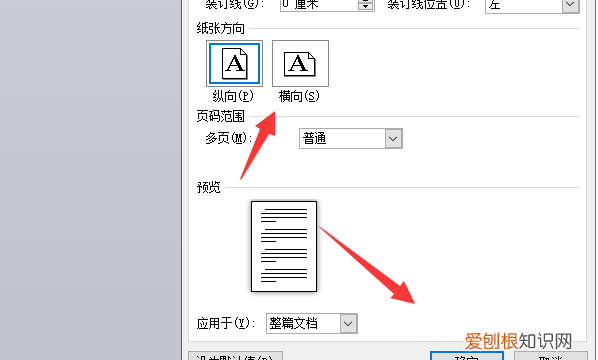Image resolution: width=598 pixels, height=360 pixels.
Task: Click the 设为默认值 button
Action: 235,356
